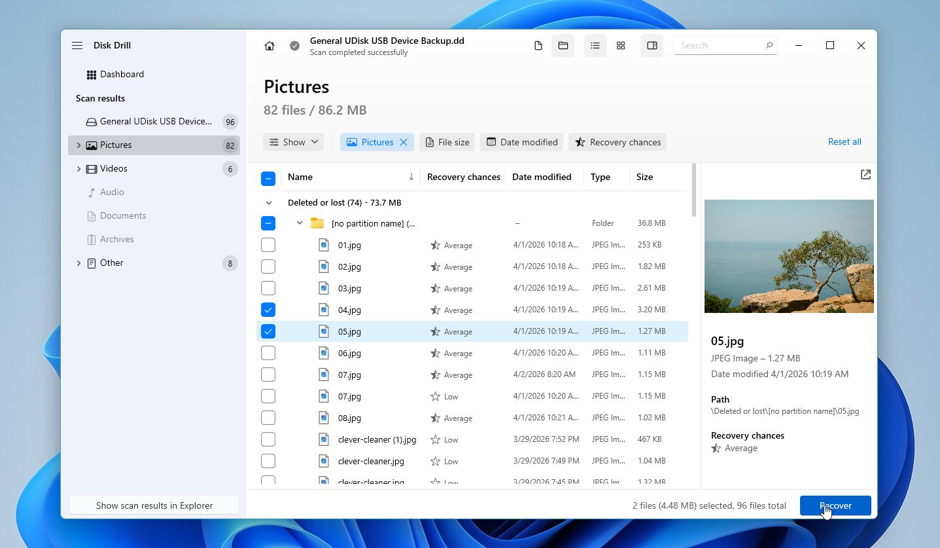
Task: Check the 02.jpg checkbox
Action: point(268,266)
